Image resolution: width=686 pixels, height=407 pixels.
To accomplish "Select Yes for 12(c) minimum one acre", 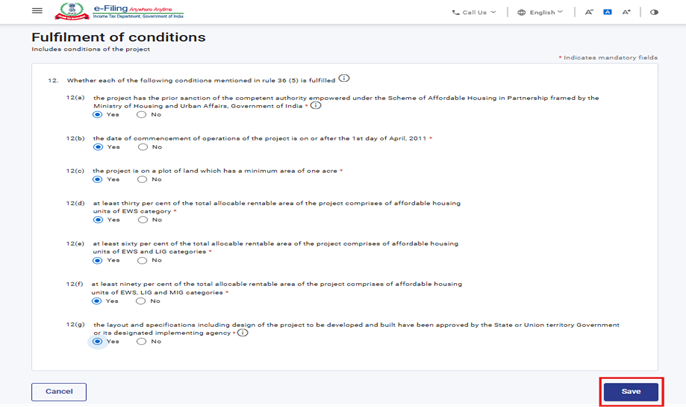I will pos(98,180).
